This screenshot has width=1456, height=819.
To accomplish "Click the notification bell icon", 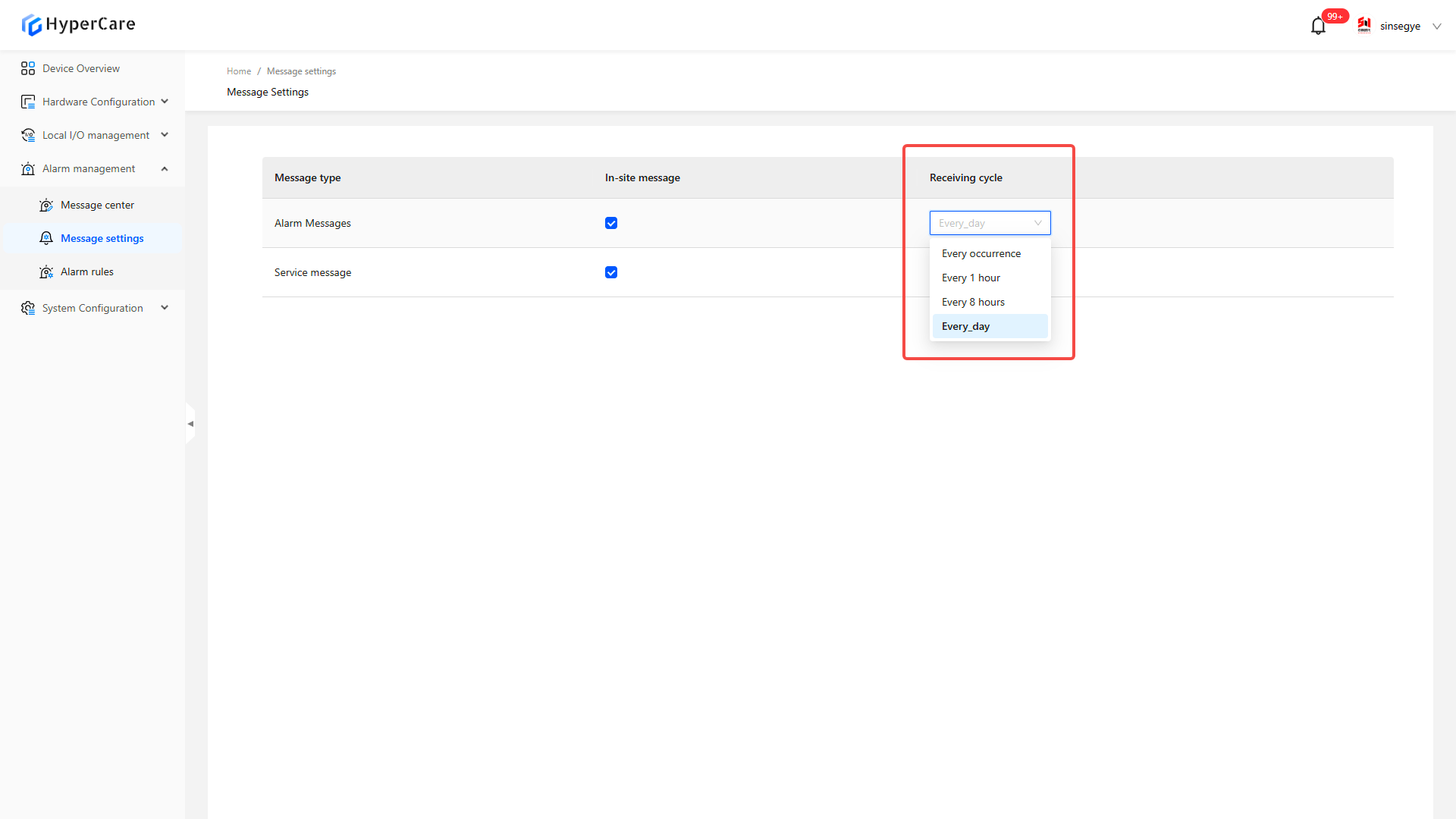I will (1318, 27).
